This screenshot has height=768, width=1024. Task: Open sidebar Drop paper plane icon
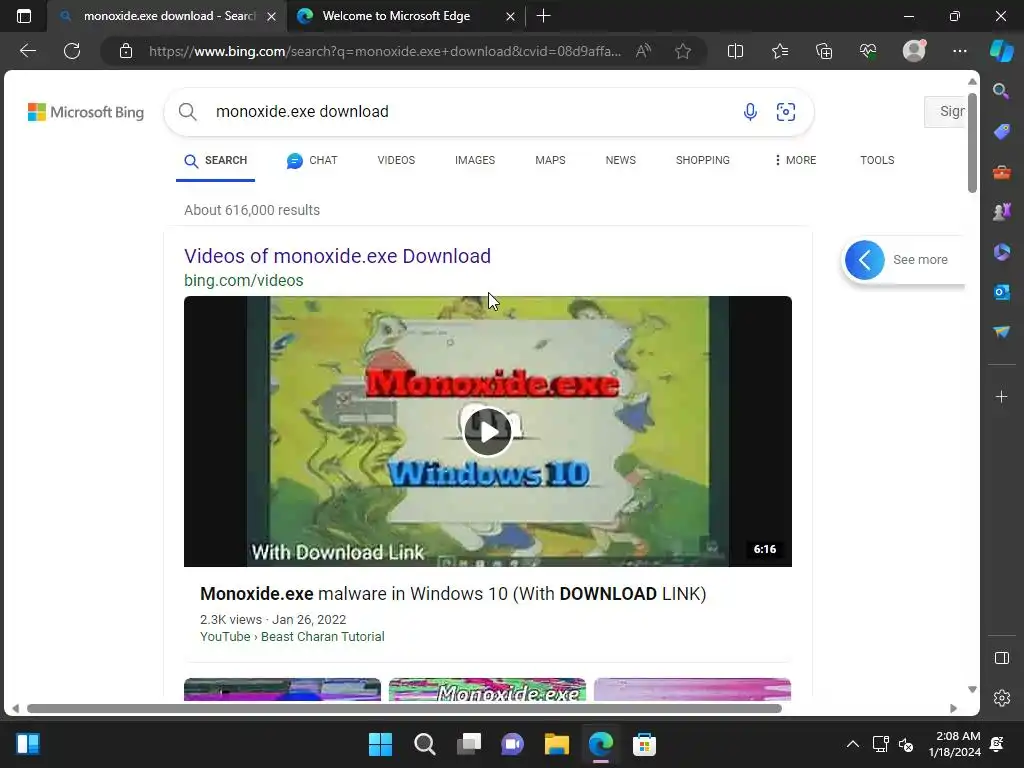[x=1001, y=332]
